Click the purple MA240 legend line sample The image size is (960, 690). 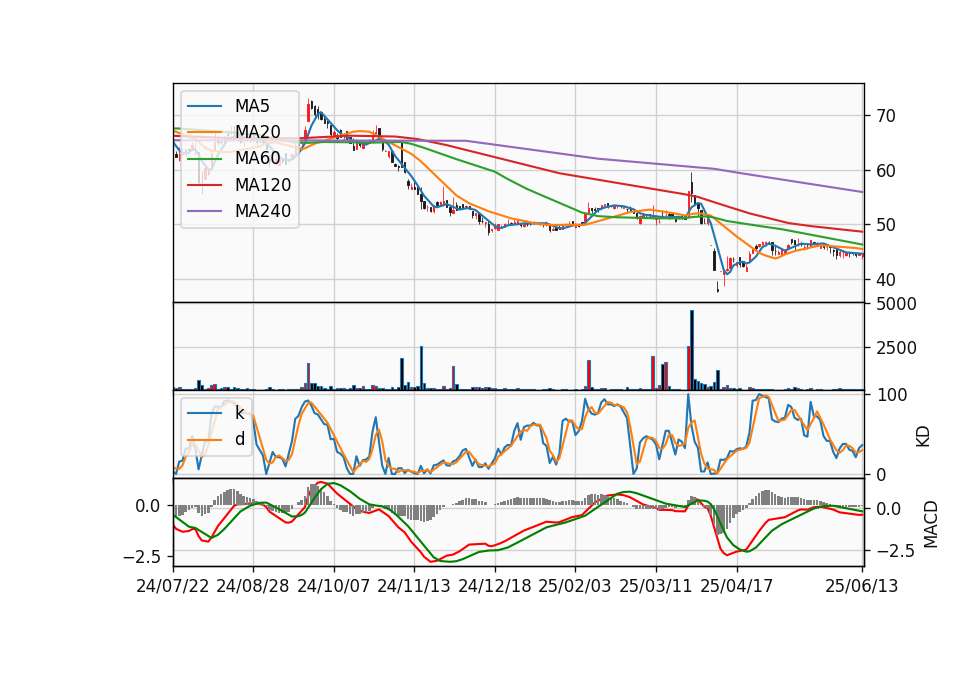pyautogui.click(x=204, y=211)
